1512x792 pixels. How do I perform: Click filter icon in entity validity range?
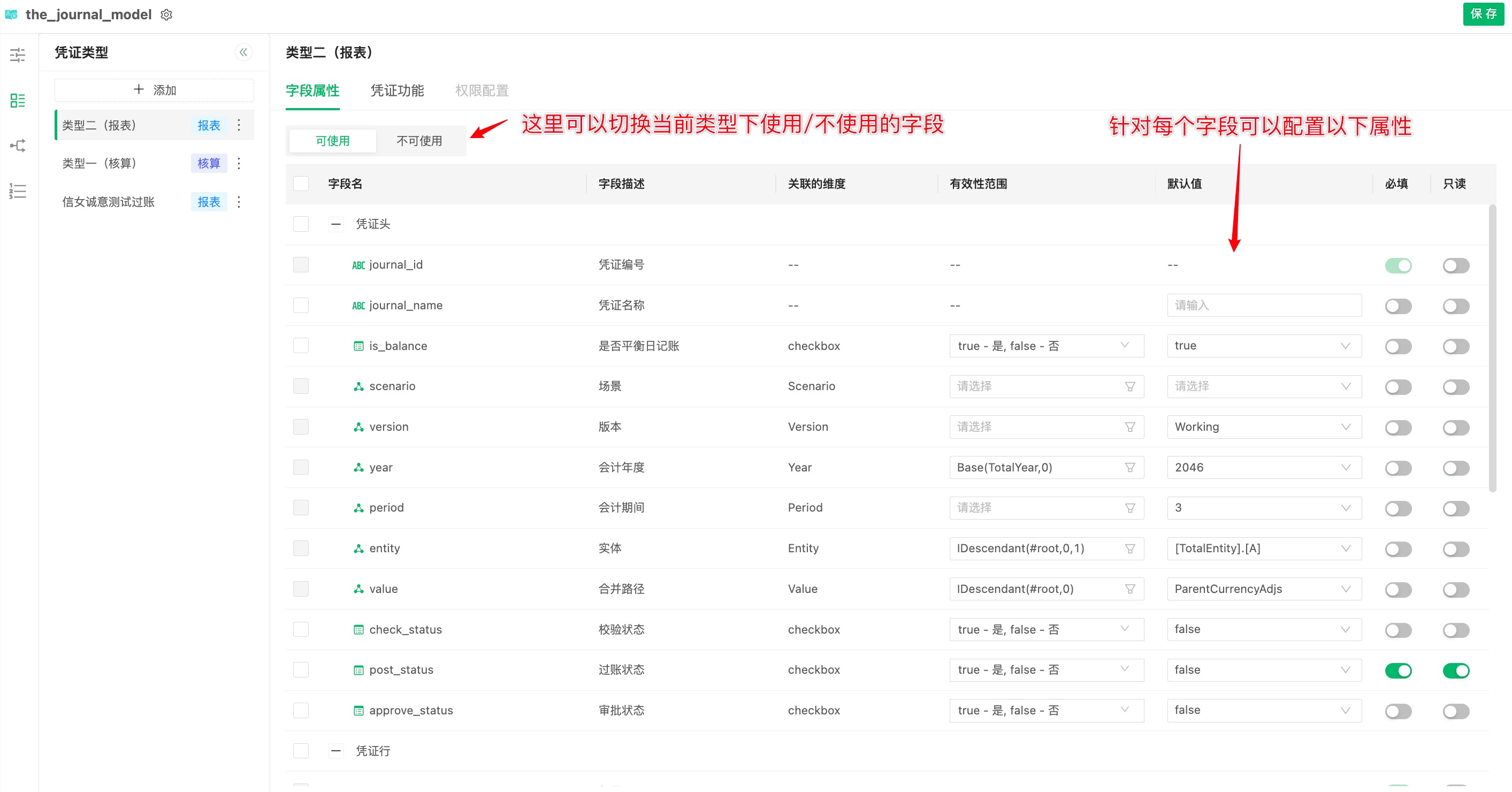click(1129, 549)
